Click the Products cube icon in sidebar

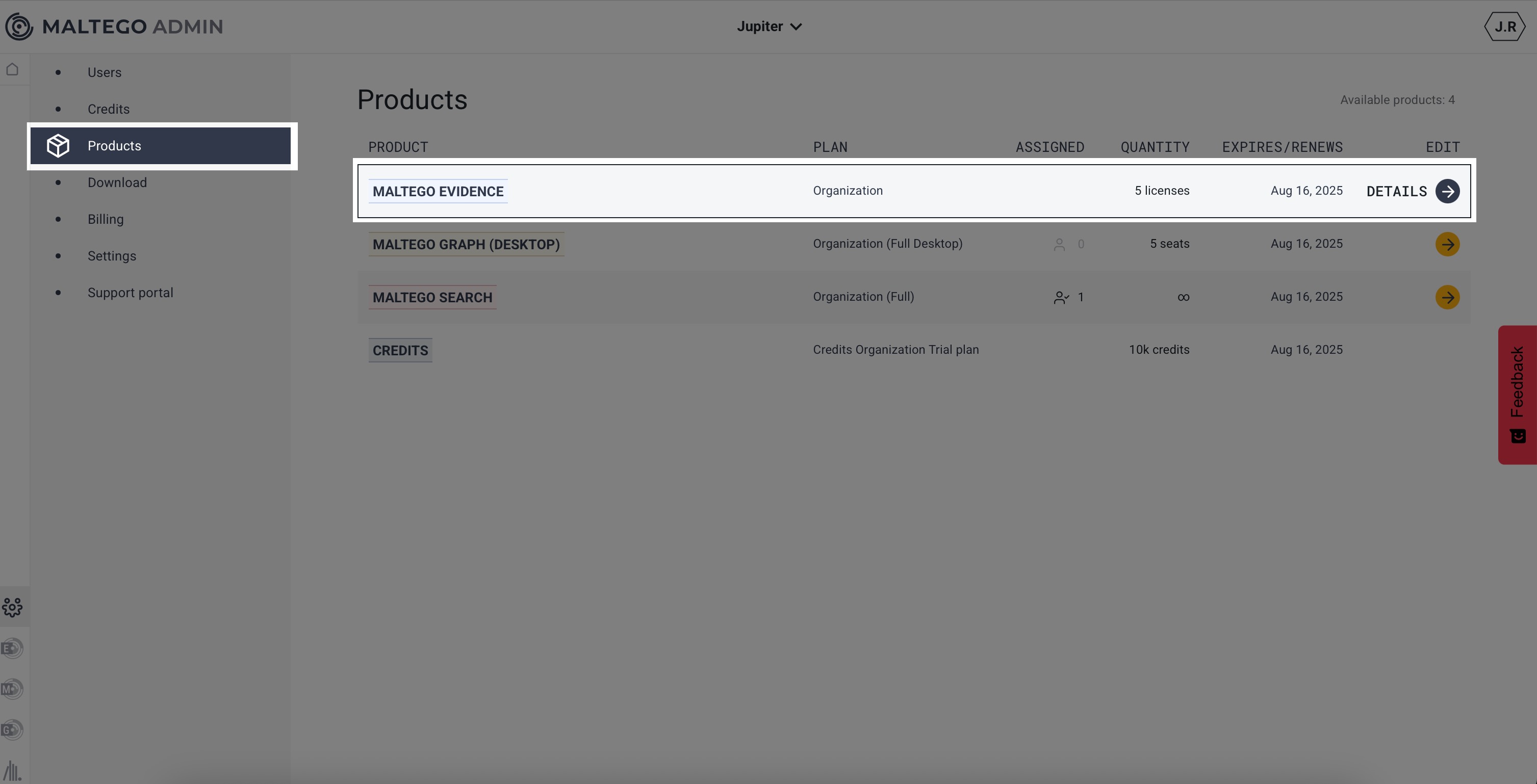59,146
